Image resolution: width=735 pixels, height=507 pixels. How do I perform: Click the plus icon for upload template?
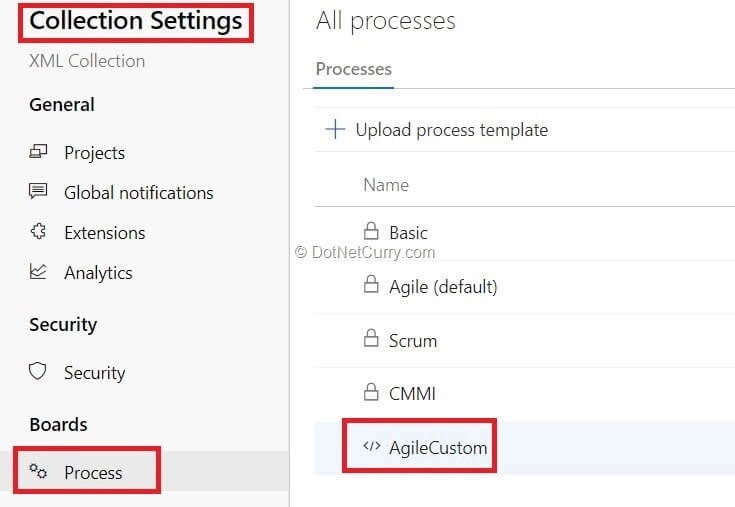[x=335, y=129]
